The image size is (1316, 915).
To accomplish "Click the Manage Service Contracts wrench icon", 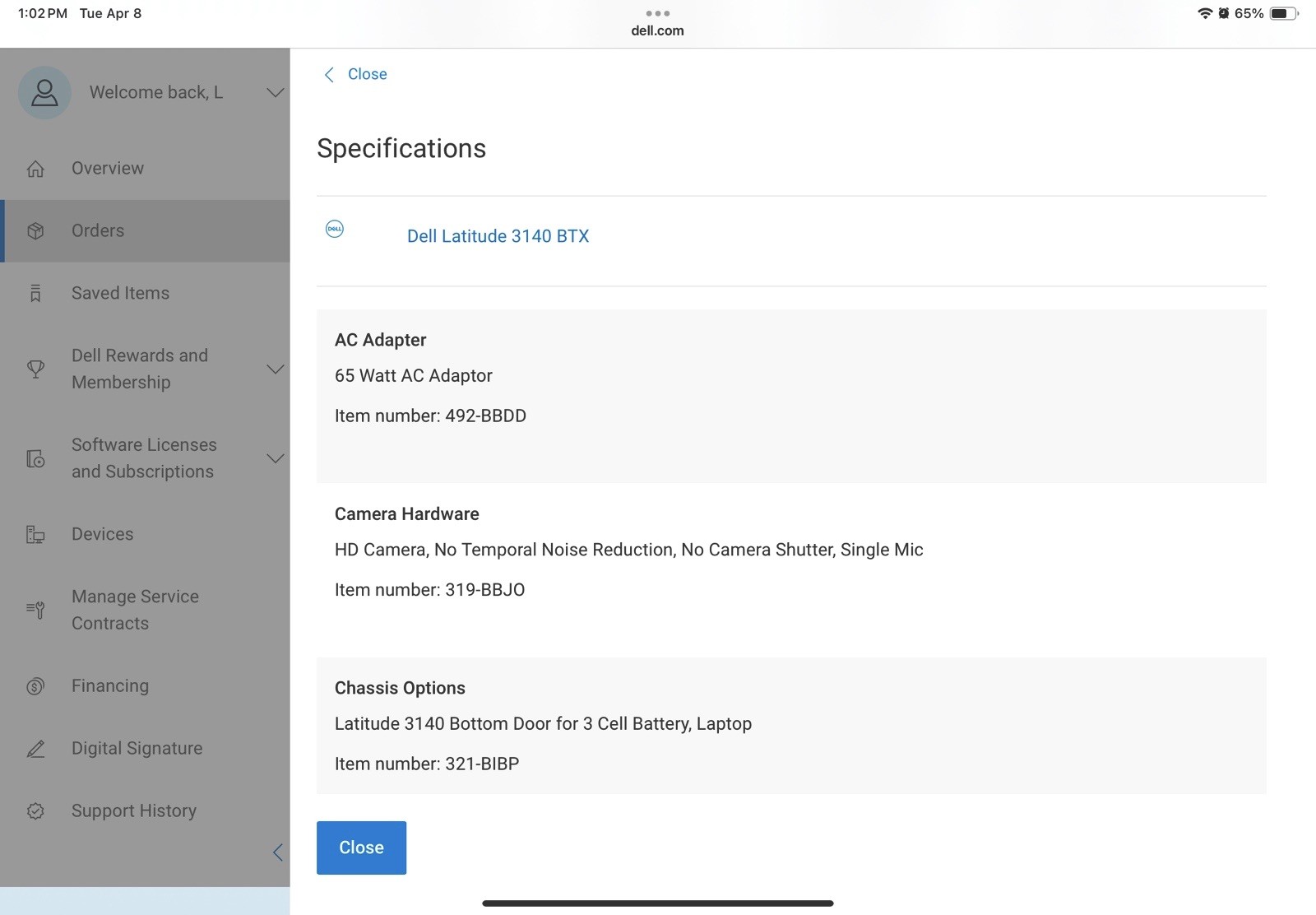I will tap(35, 610).
